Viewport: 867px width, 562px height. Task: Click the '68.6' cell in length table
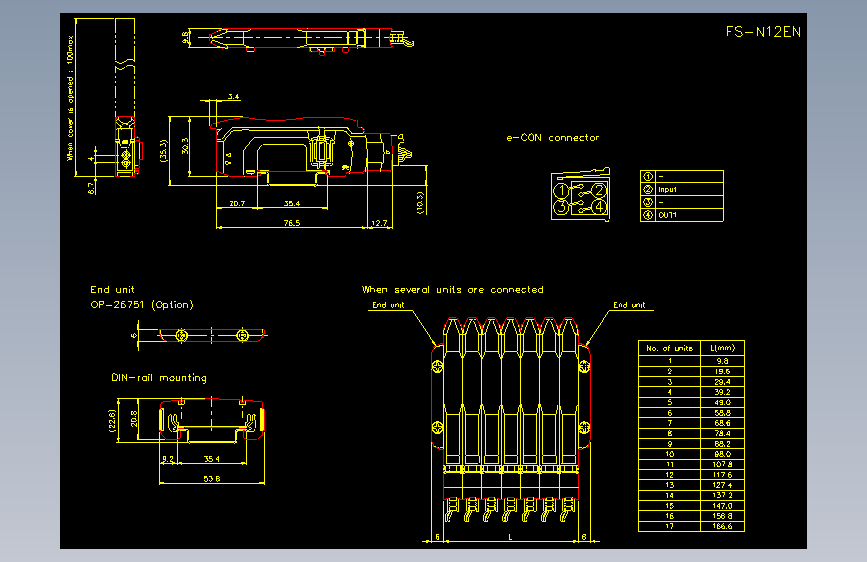[x=723, y=423]
